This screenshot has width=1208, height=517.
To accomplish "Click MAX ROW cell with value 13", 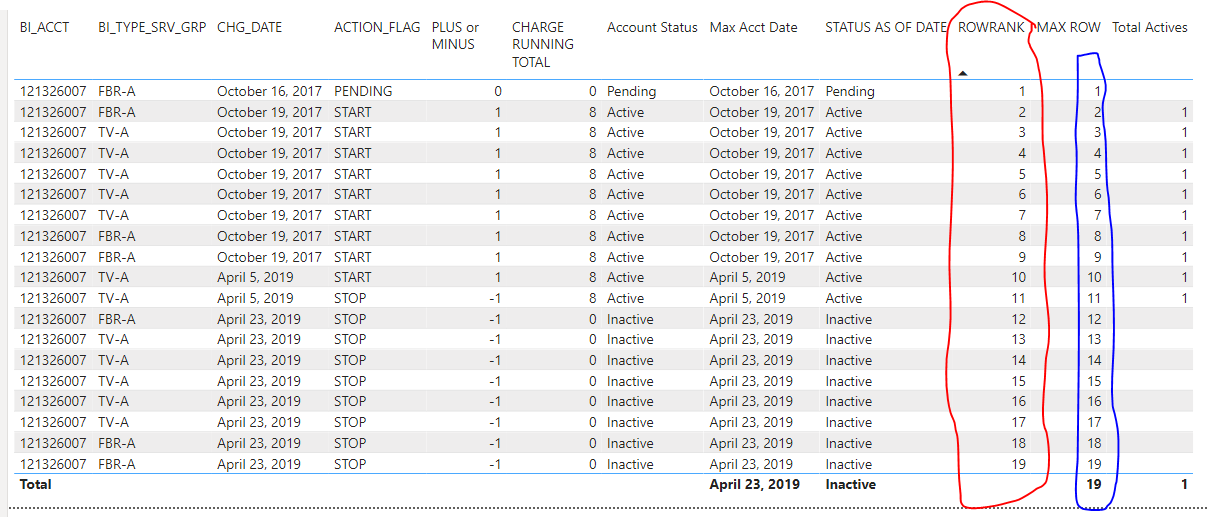I will click(x=1094, y=339).
